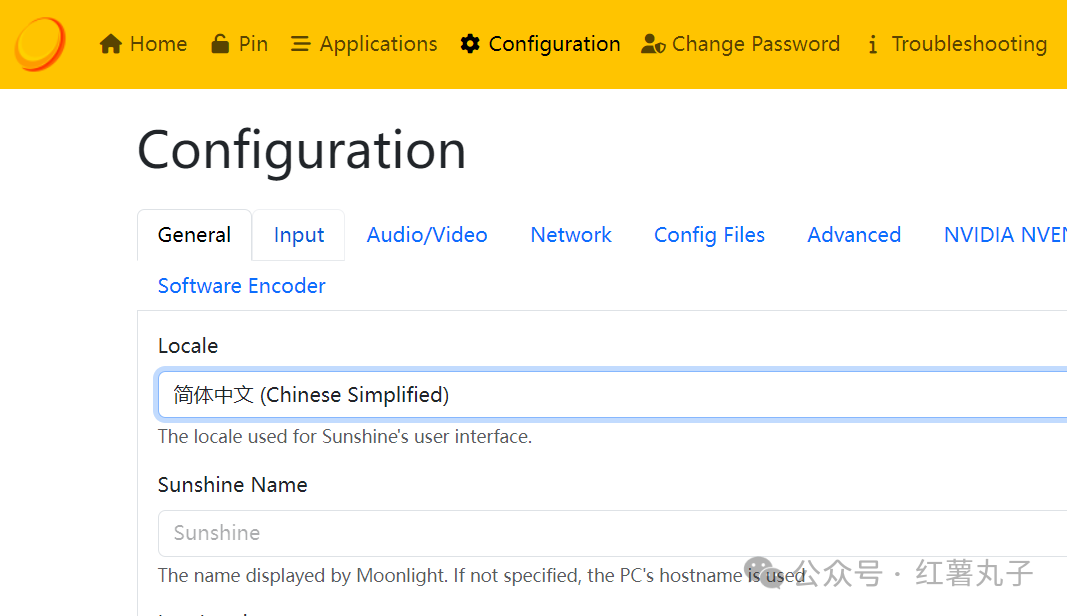Click the Configuration gear icon

point(470,44)
